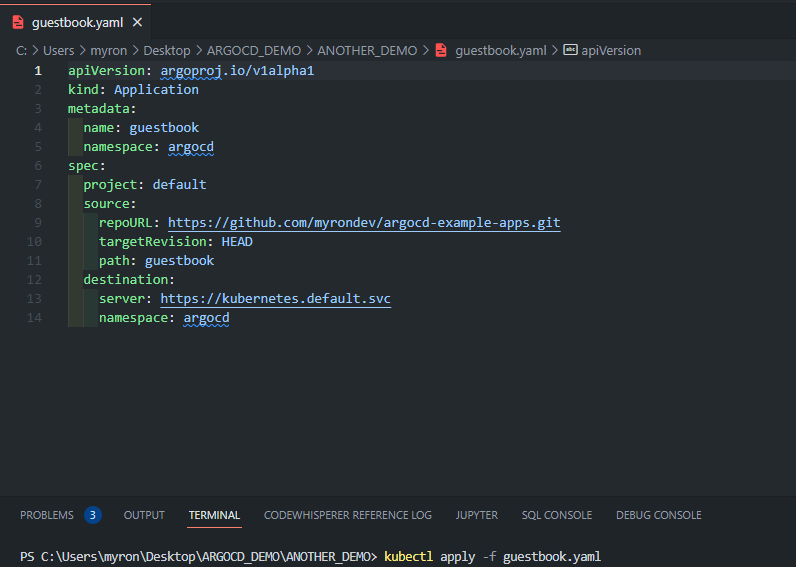Switch to the JUPYTER panel tab
Viewport: 796px width, 567px height.
[x=477, y=515]
